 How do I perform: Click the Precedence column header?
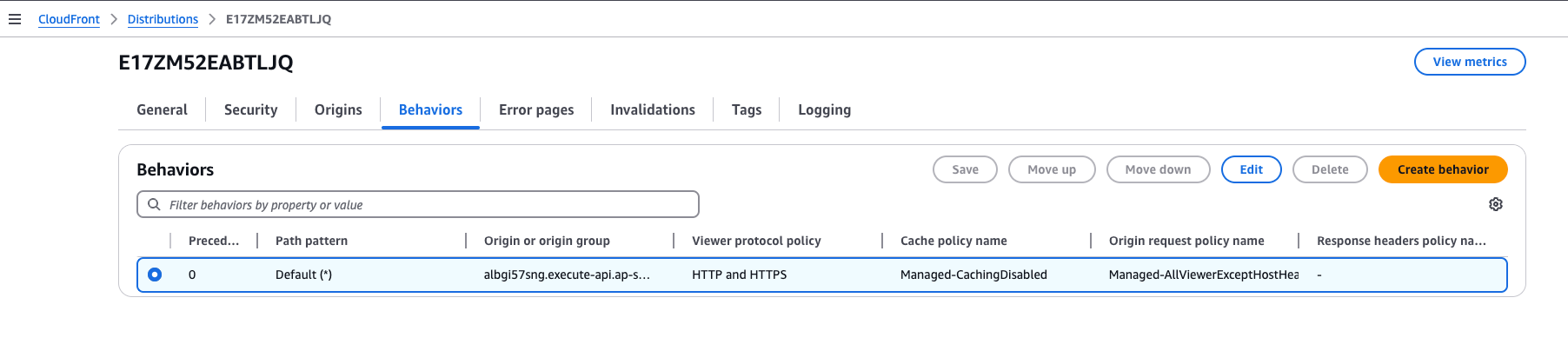point(214,241)
